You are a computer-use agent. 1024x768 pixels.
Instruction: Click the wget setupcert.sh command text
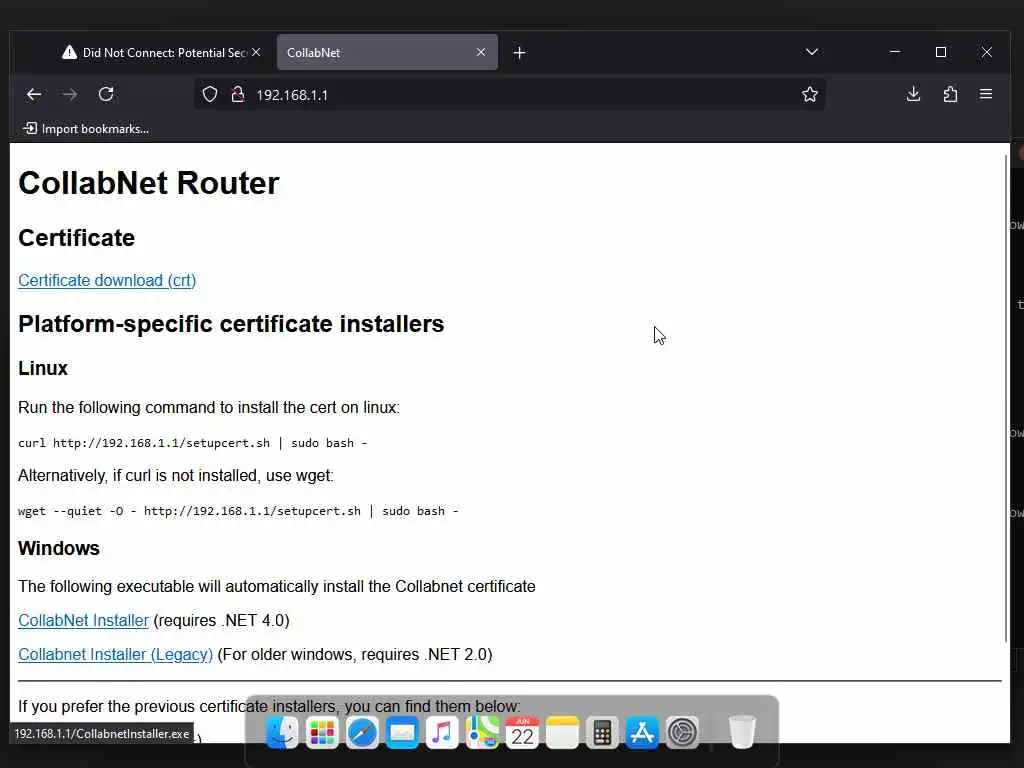point(238,511)
